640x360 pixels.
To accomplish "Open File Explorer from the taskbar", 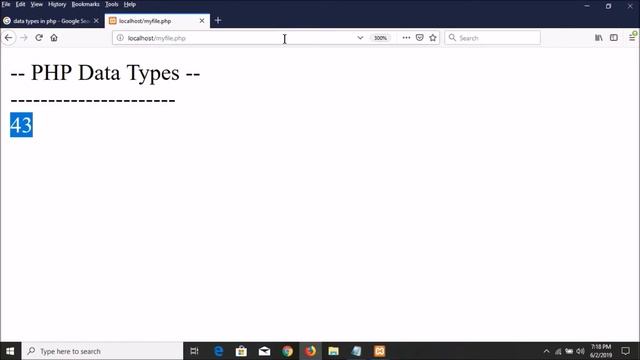I will point(333,351).
